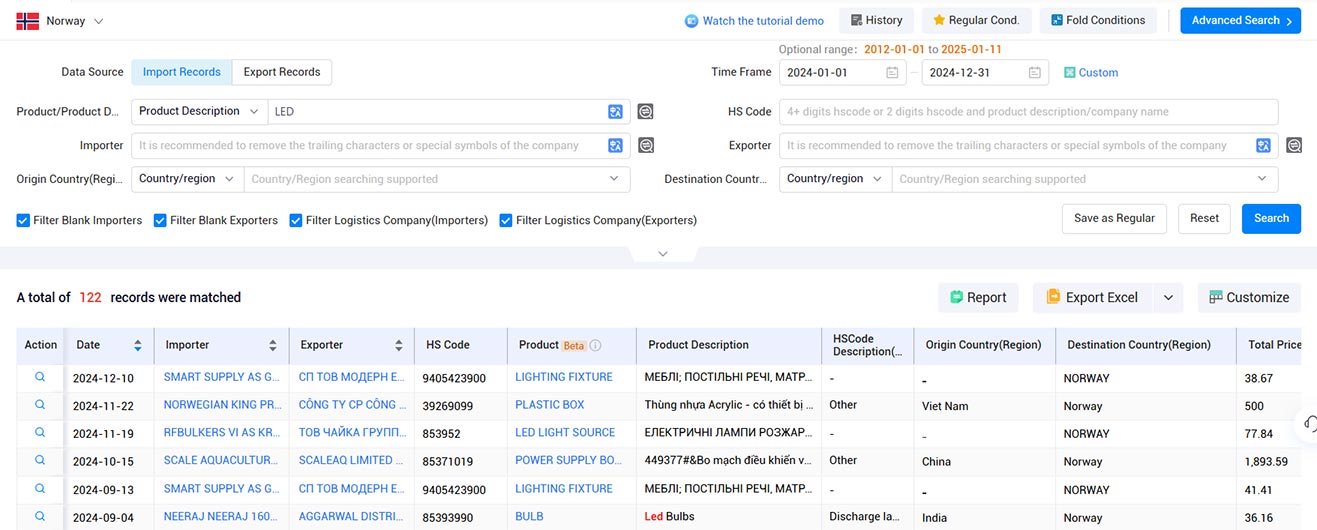1317x530 pixels.
Task: Expand destination country search dropdown
Action: coord(1262,179)
